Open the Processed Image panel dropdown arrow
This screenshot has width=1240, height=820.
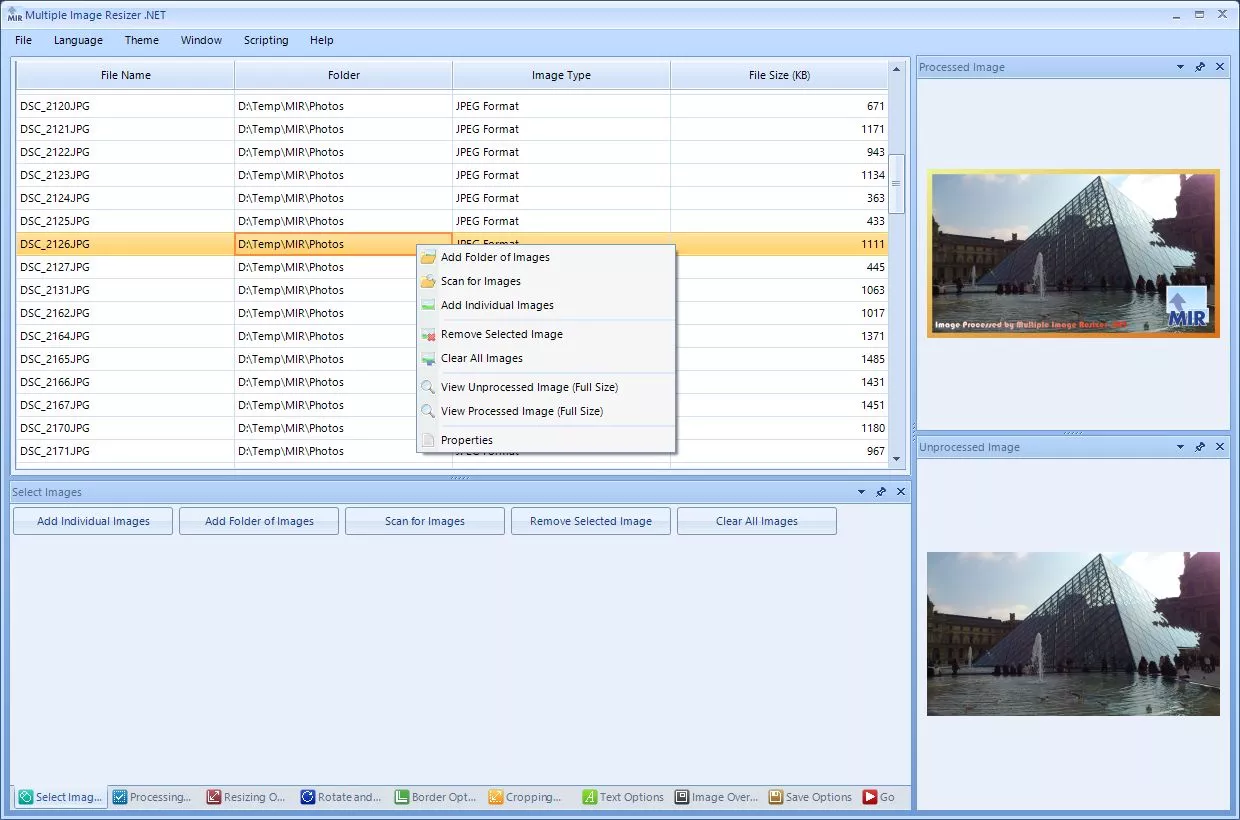tap(1182, 67)
